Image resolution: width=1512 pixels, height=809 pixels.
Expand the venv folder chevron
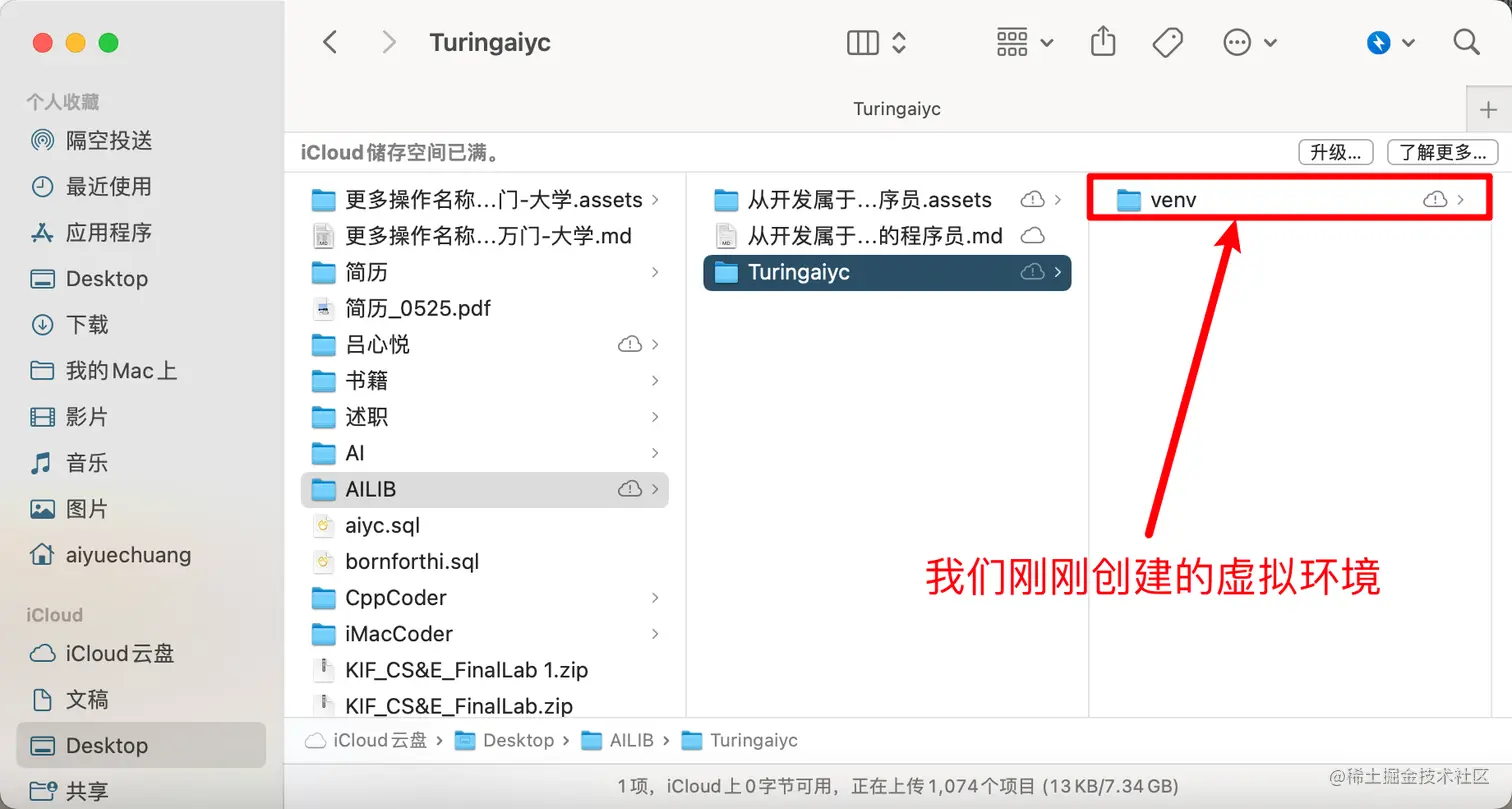1461,200
